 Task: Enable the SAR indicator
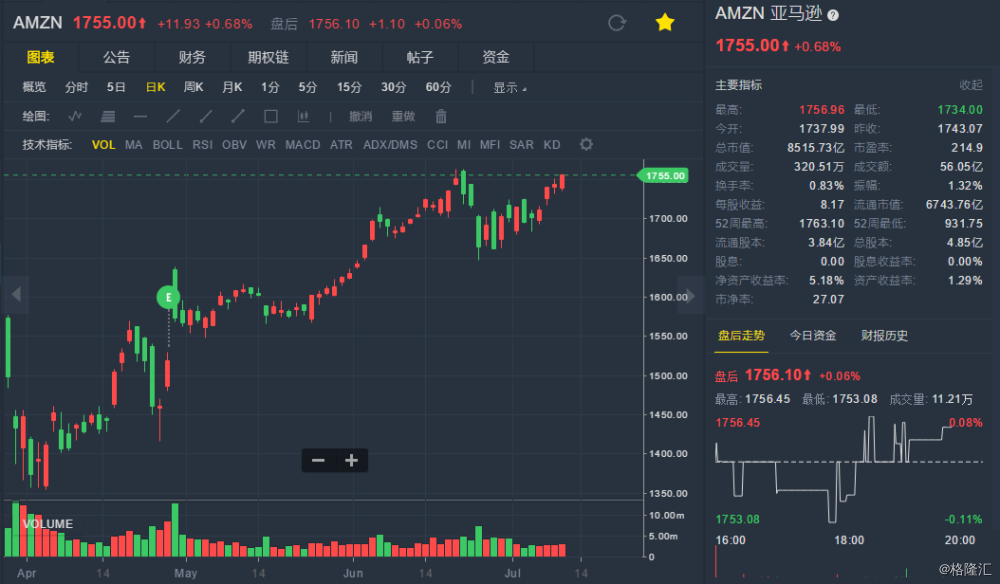[x=521, y=145]
